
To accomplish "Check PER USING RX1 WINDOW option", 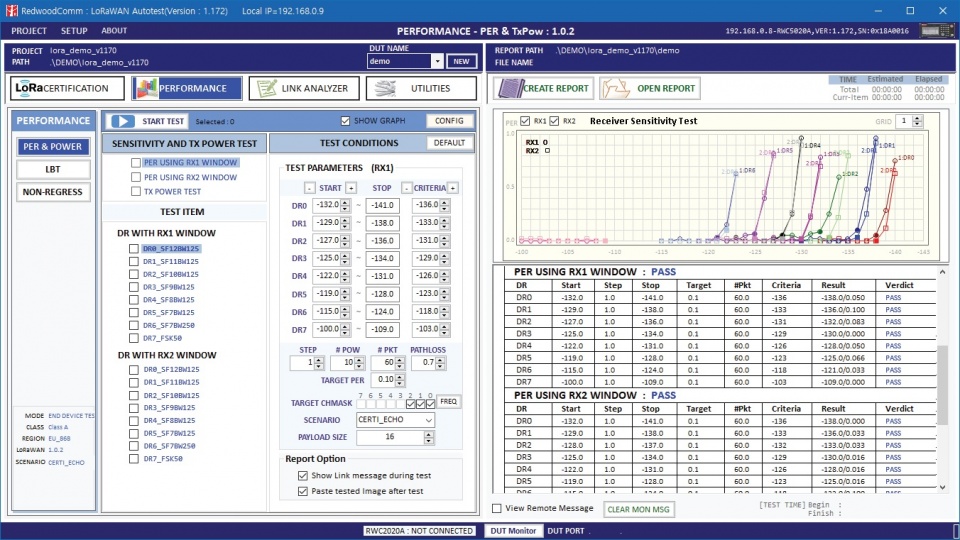I will click(136, 163).
